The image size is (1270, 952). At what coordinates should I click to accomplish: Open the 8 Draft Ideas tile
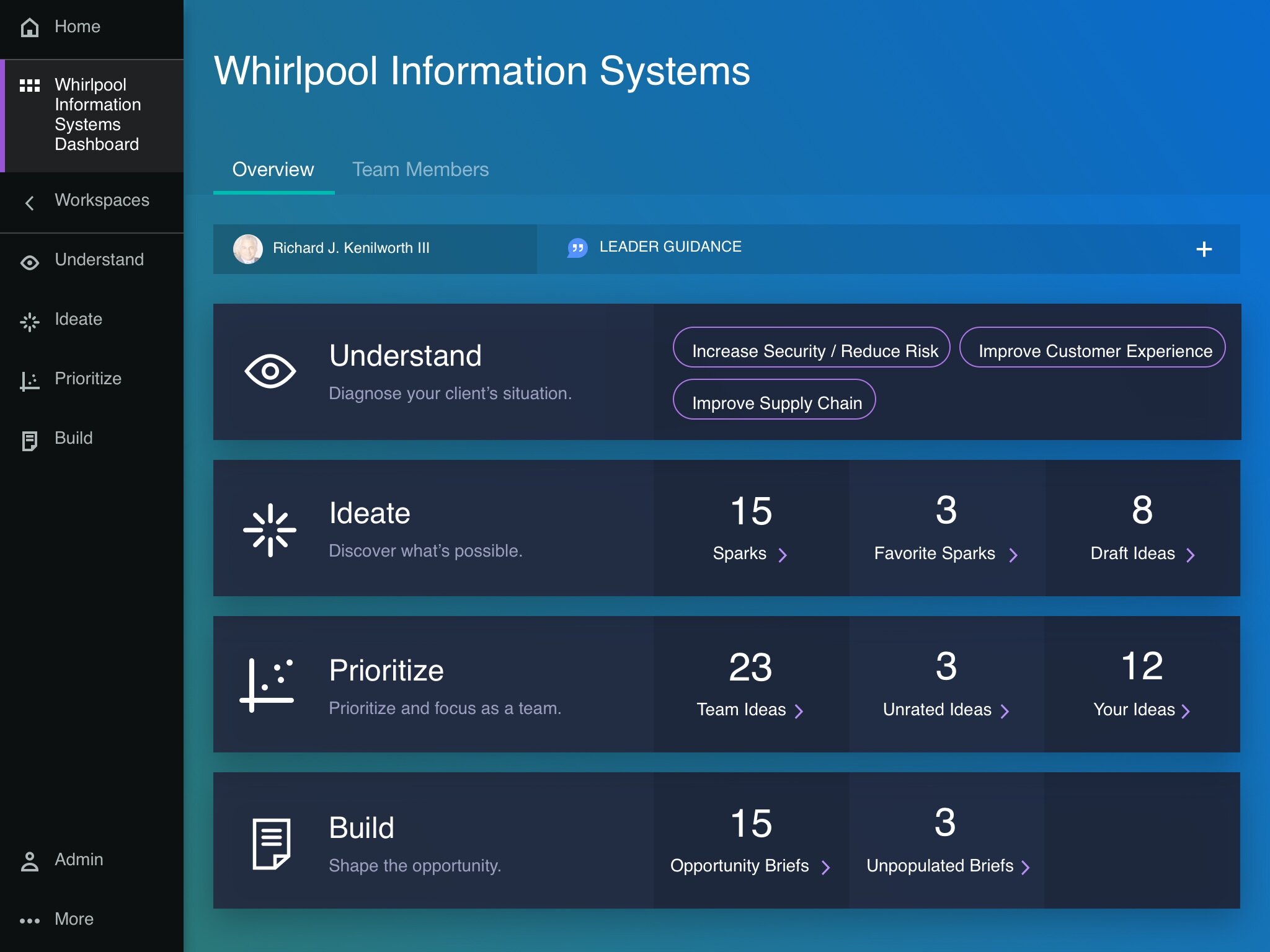(1143, 528)
